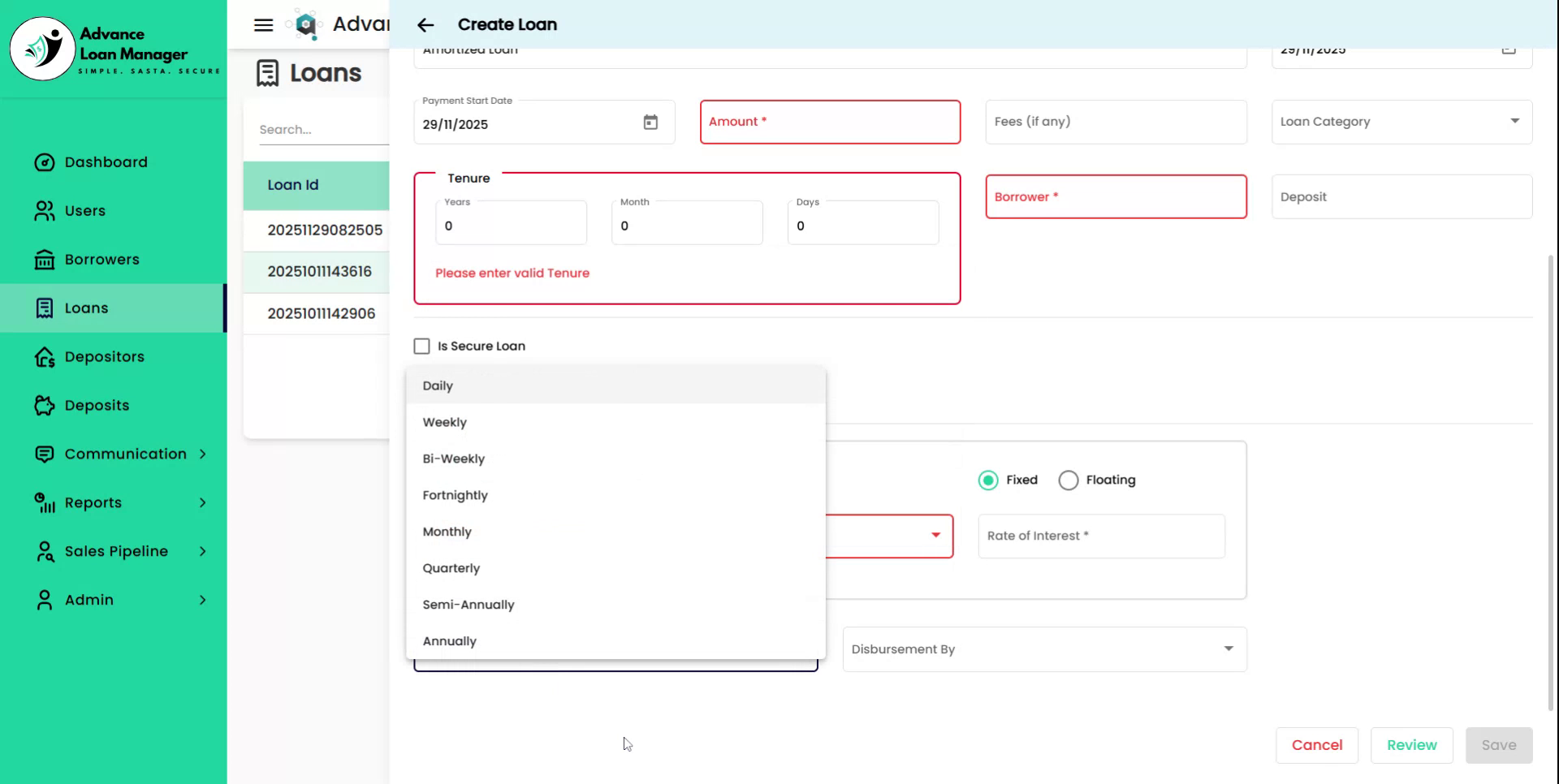
Task: Select Monthly from the frequency list
Action: tap(447, 532)
